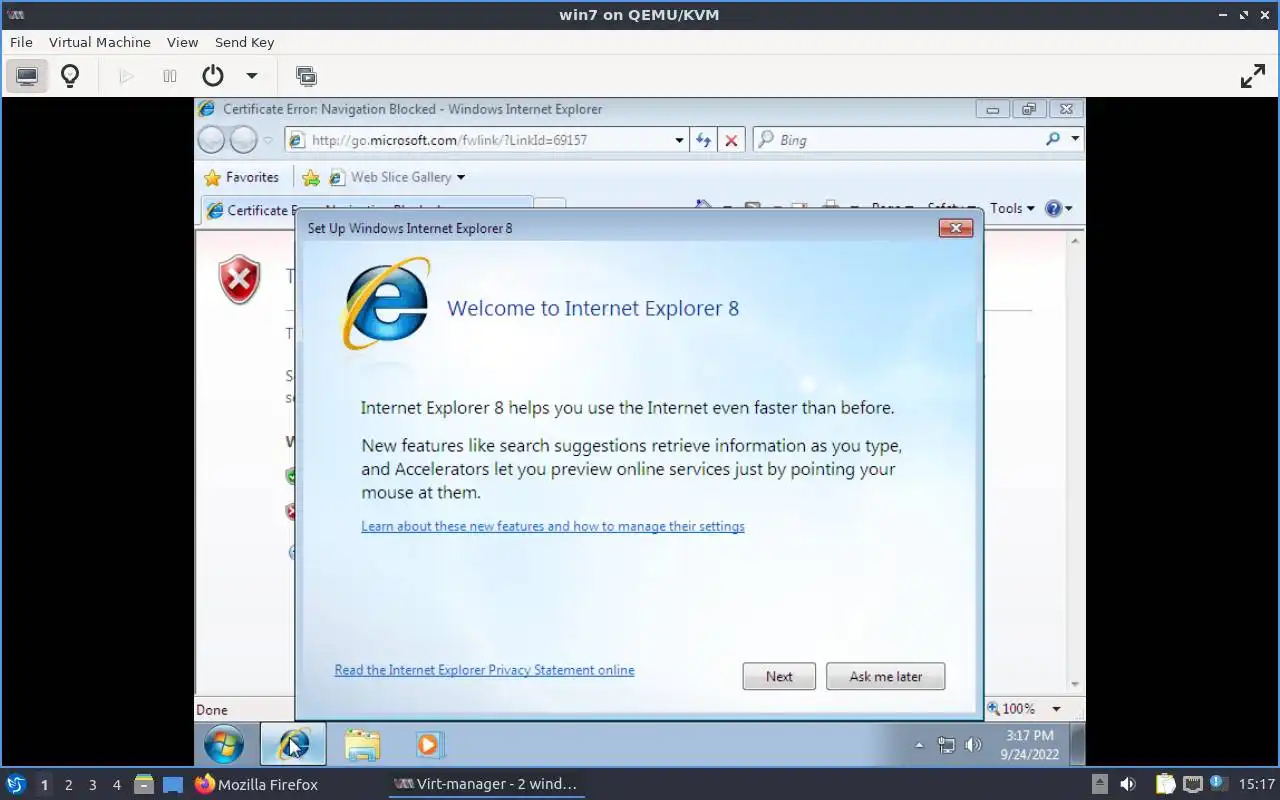This screenshot has height=800, width=1280.
Task: Open the Virtual Machine menu
Action: coord(100,42)
